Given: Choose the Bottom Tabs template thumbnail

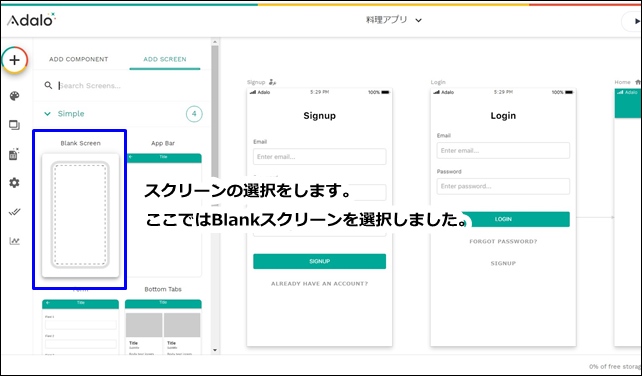Looking at the screenshot, I should [x=163, y=326].
